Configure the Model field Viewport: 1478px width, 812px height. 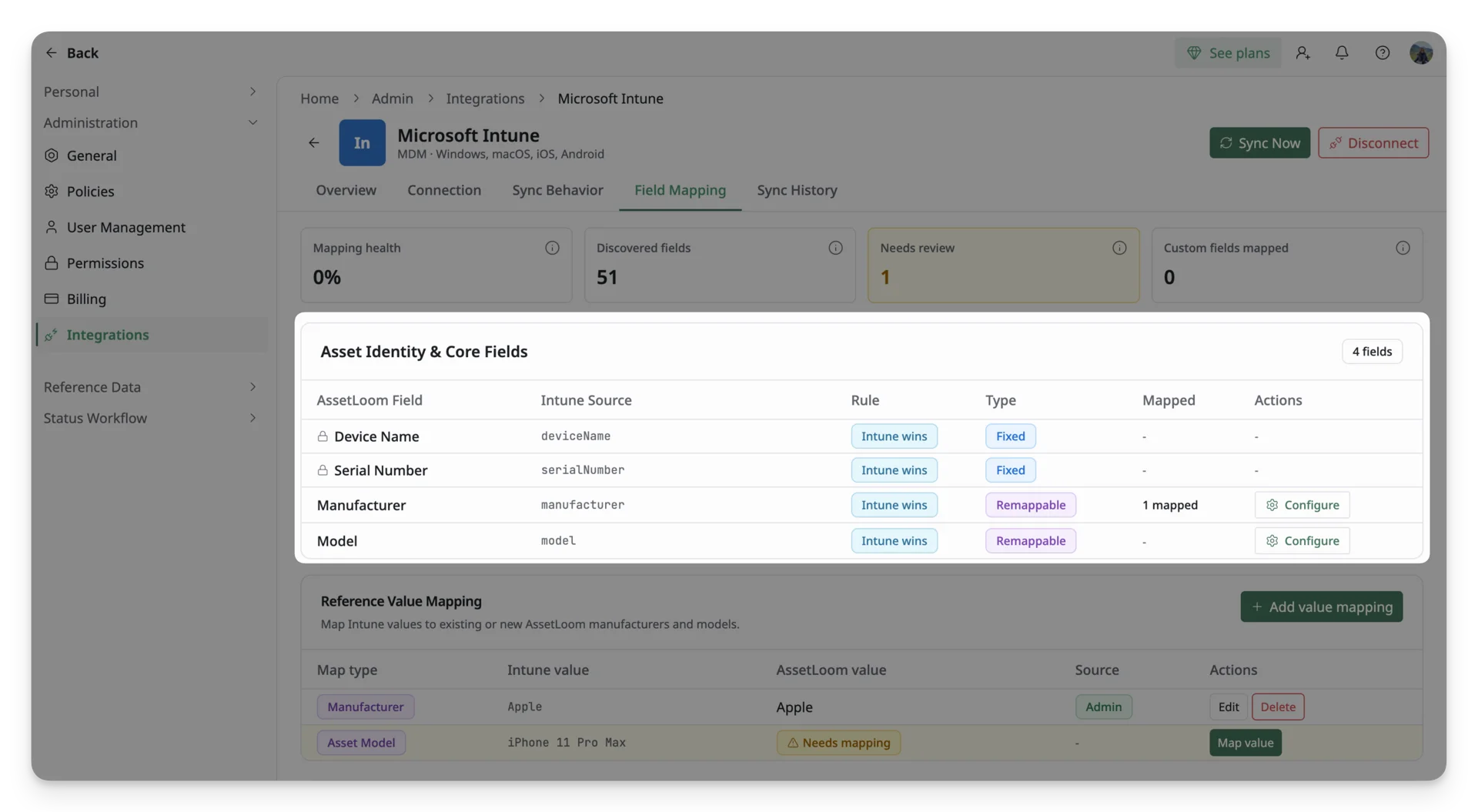1302,541
